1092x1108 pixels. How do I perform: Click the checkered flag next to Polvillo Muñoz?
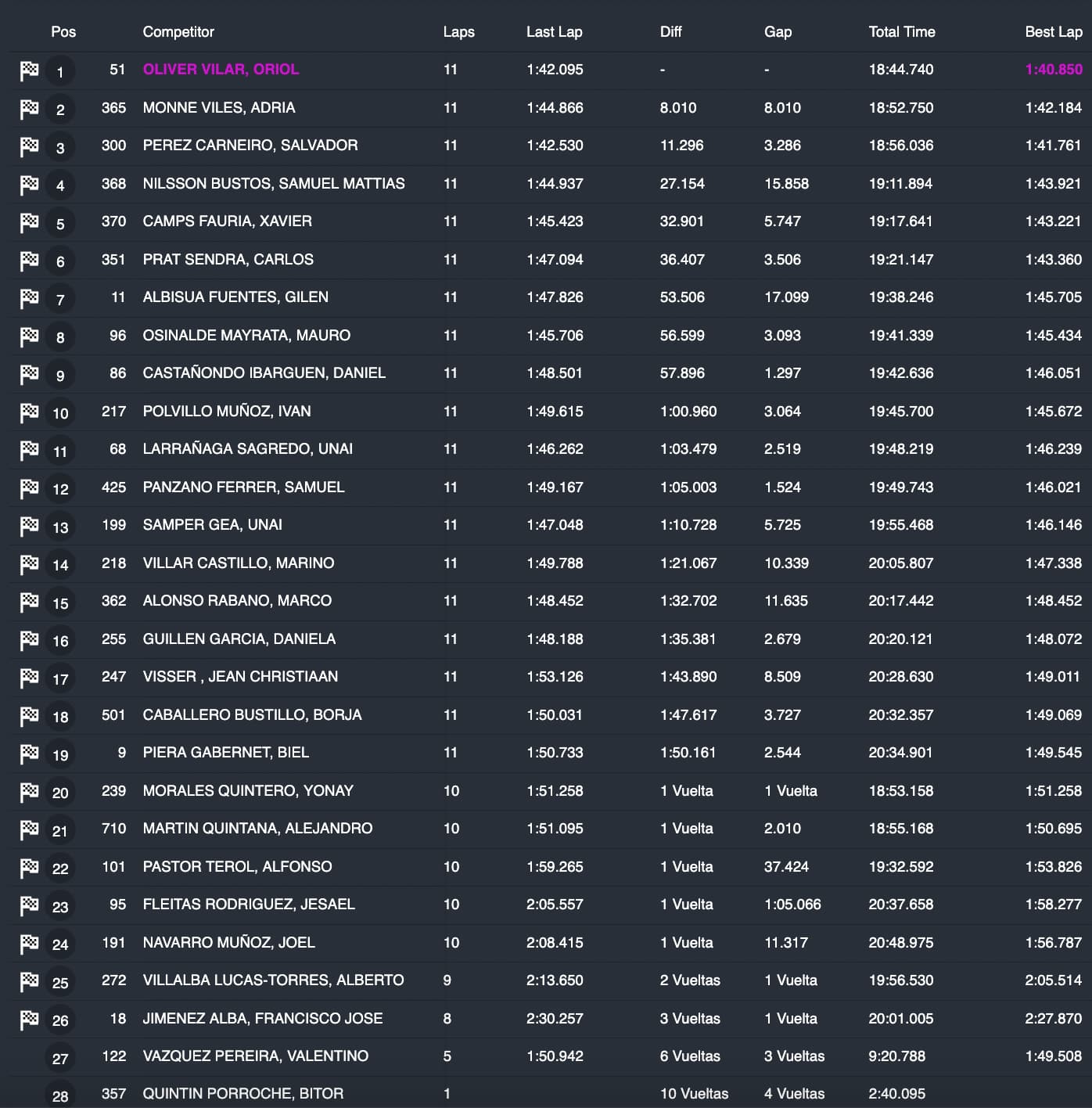(x=29, y=412)
